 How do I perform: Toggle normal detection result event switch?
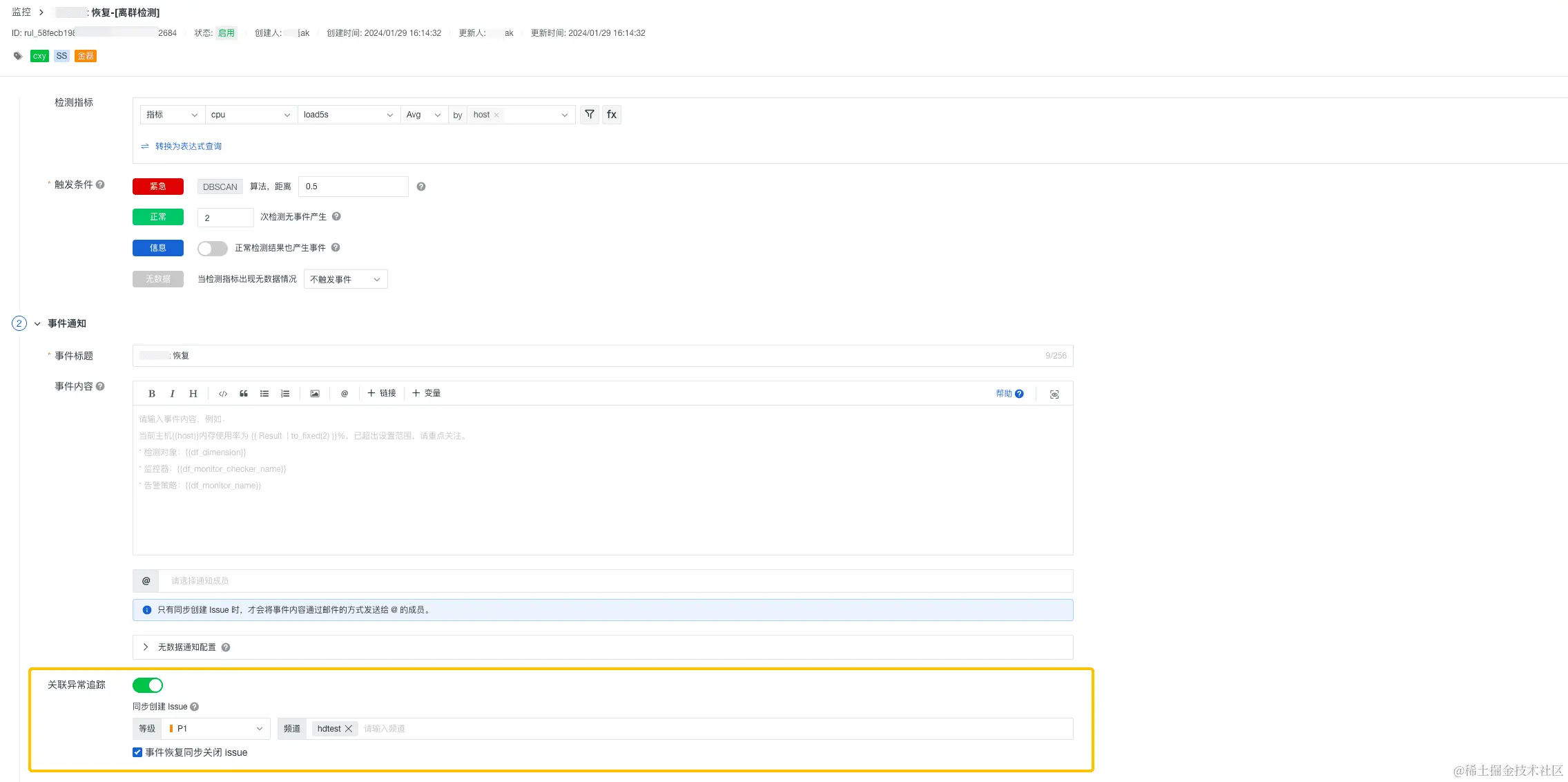(x=212, y=248)
